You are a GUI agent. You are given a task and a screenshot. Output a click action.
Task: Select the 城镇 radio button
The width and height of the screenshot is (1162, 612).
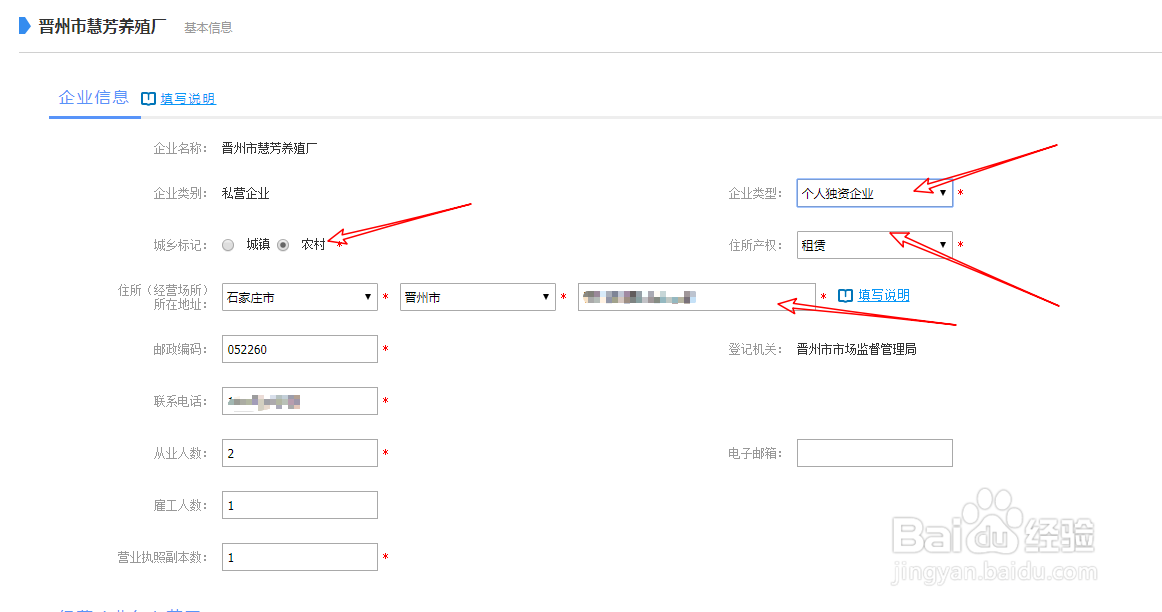point(228,245)
